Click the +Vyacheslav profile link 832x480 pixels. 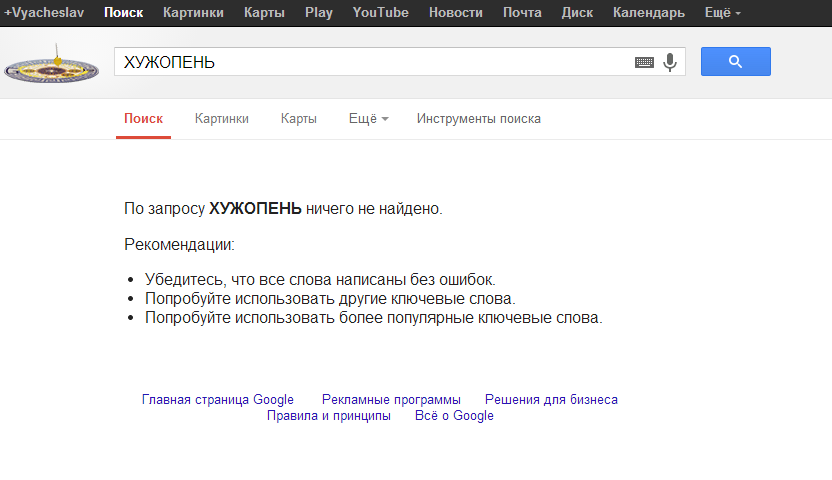(44, 13)
